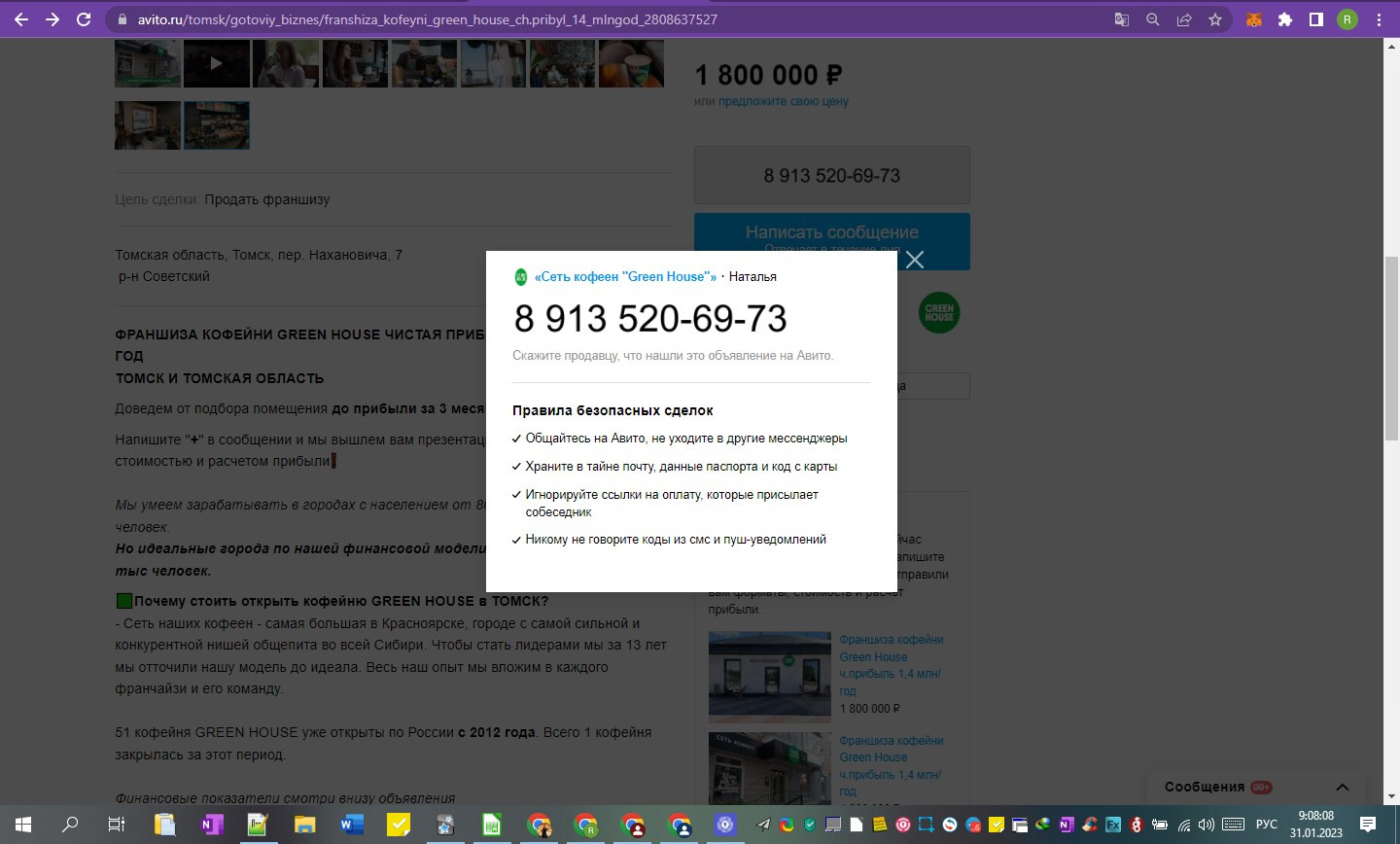Open Google Translate page icon
Image resolution: width=1400 pixels, height=844 pixels.
[1121, 19]
